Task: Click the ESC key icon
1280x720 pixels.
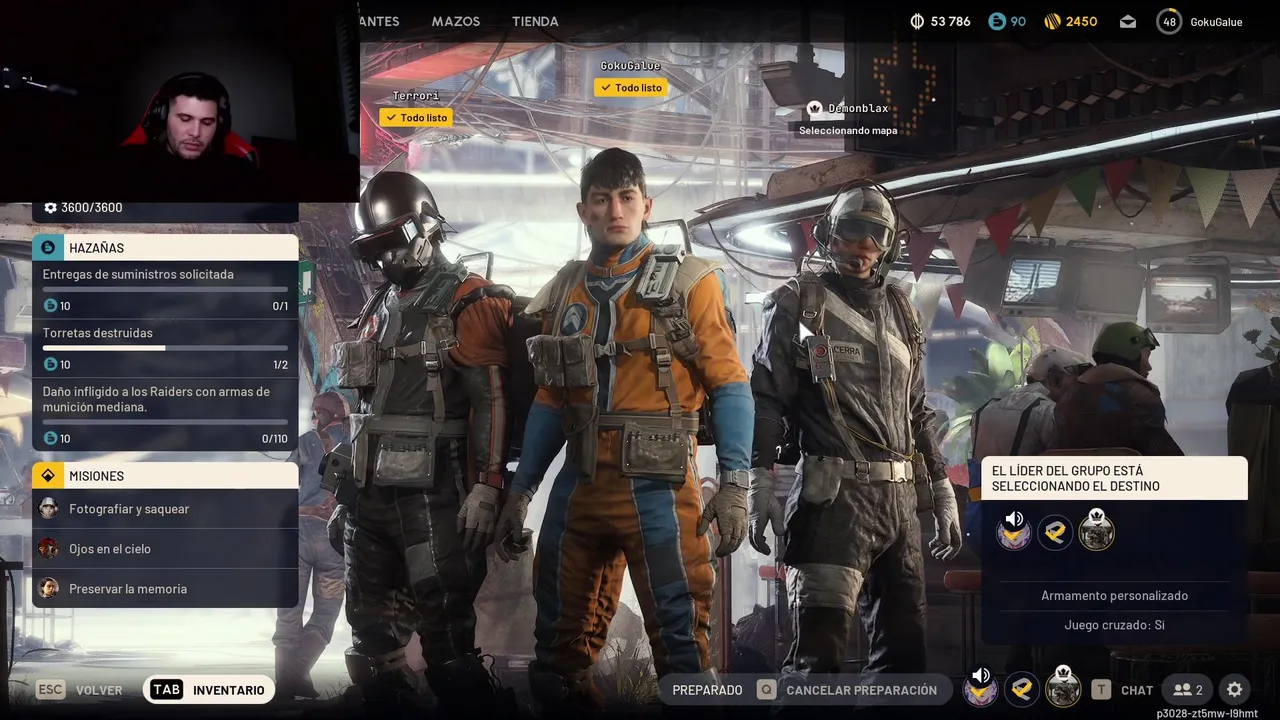Action: coord(51,690)
